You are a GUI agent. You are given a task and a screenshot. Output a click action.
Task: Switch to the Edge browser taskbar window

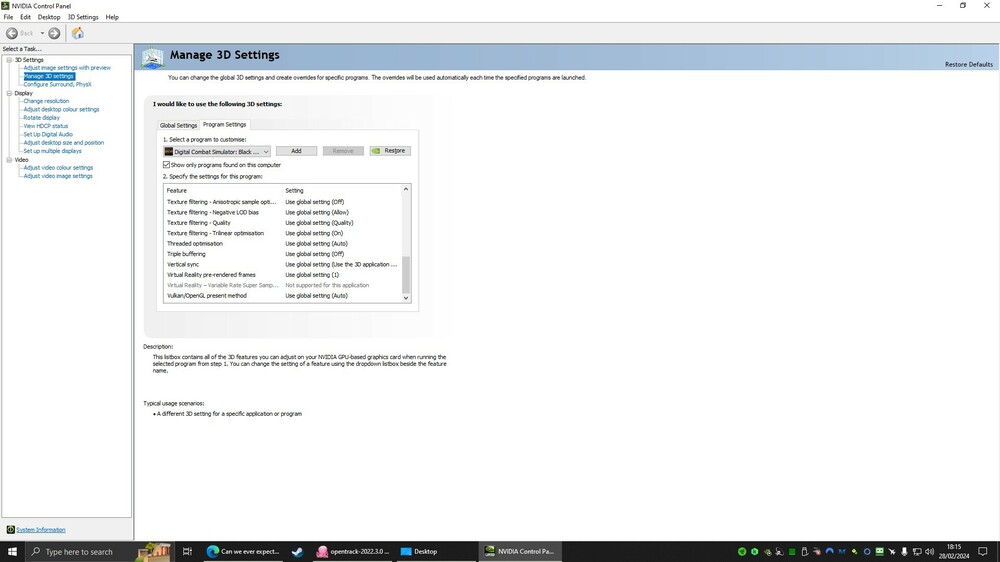[x=244, y=551]
